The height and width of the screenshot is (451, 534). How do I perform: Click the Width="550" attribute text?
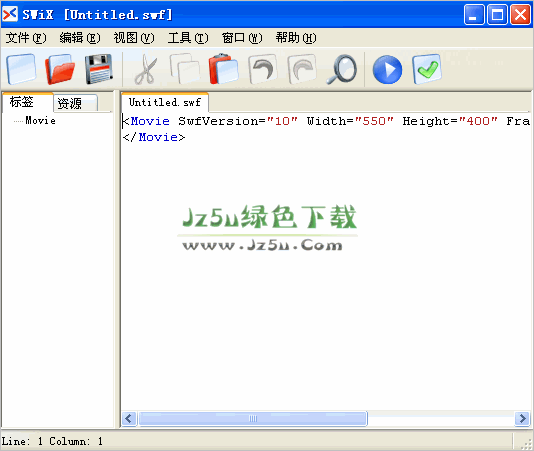pyautogui.click(x=350, y=121)
